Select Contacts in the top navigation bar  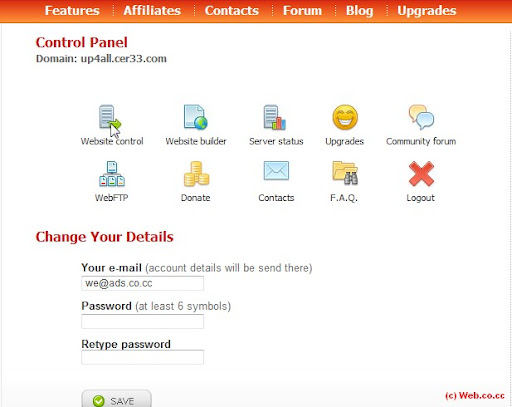coord(232,10)
